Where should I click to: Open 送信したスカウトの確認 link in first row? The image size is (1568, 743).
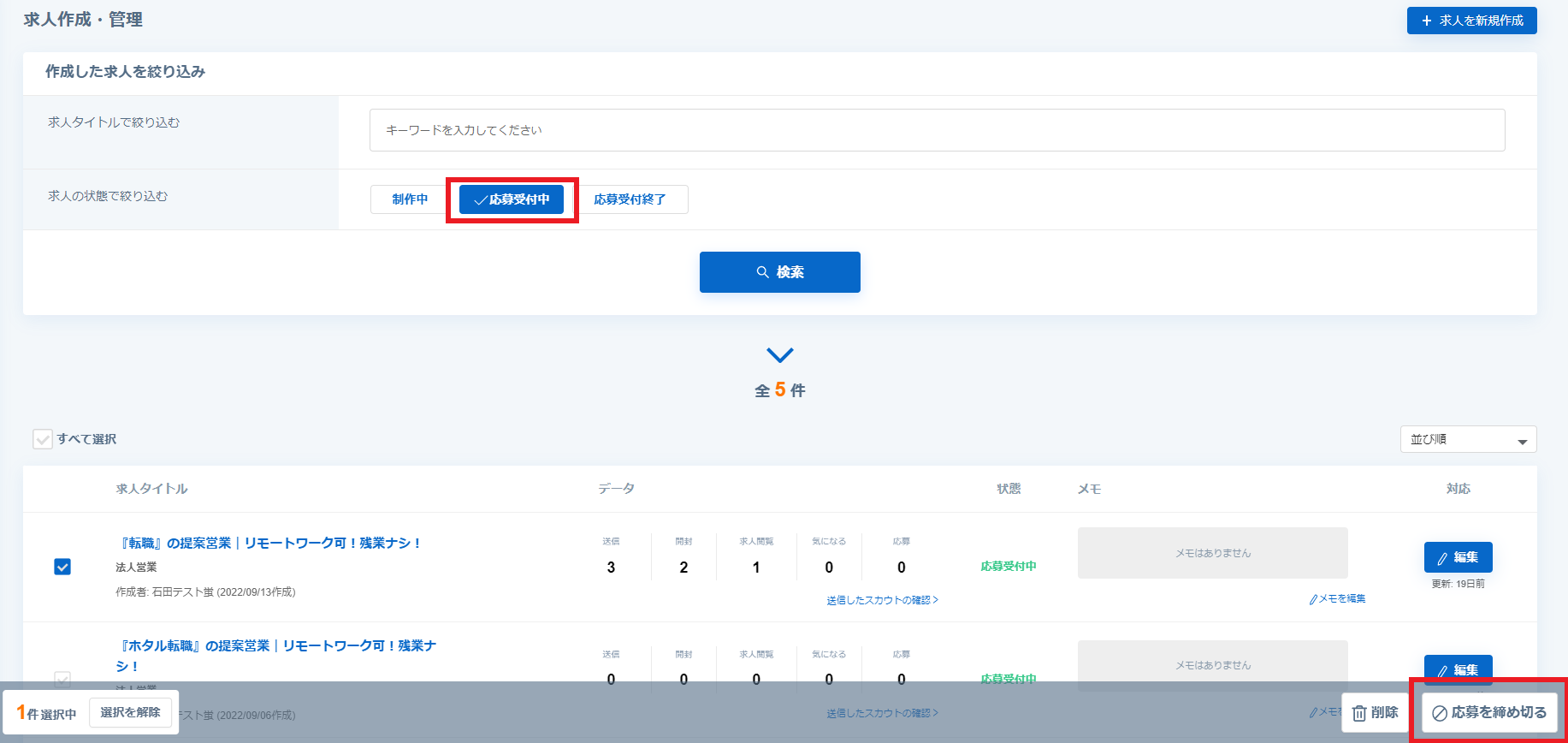(882, 600)
